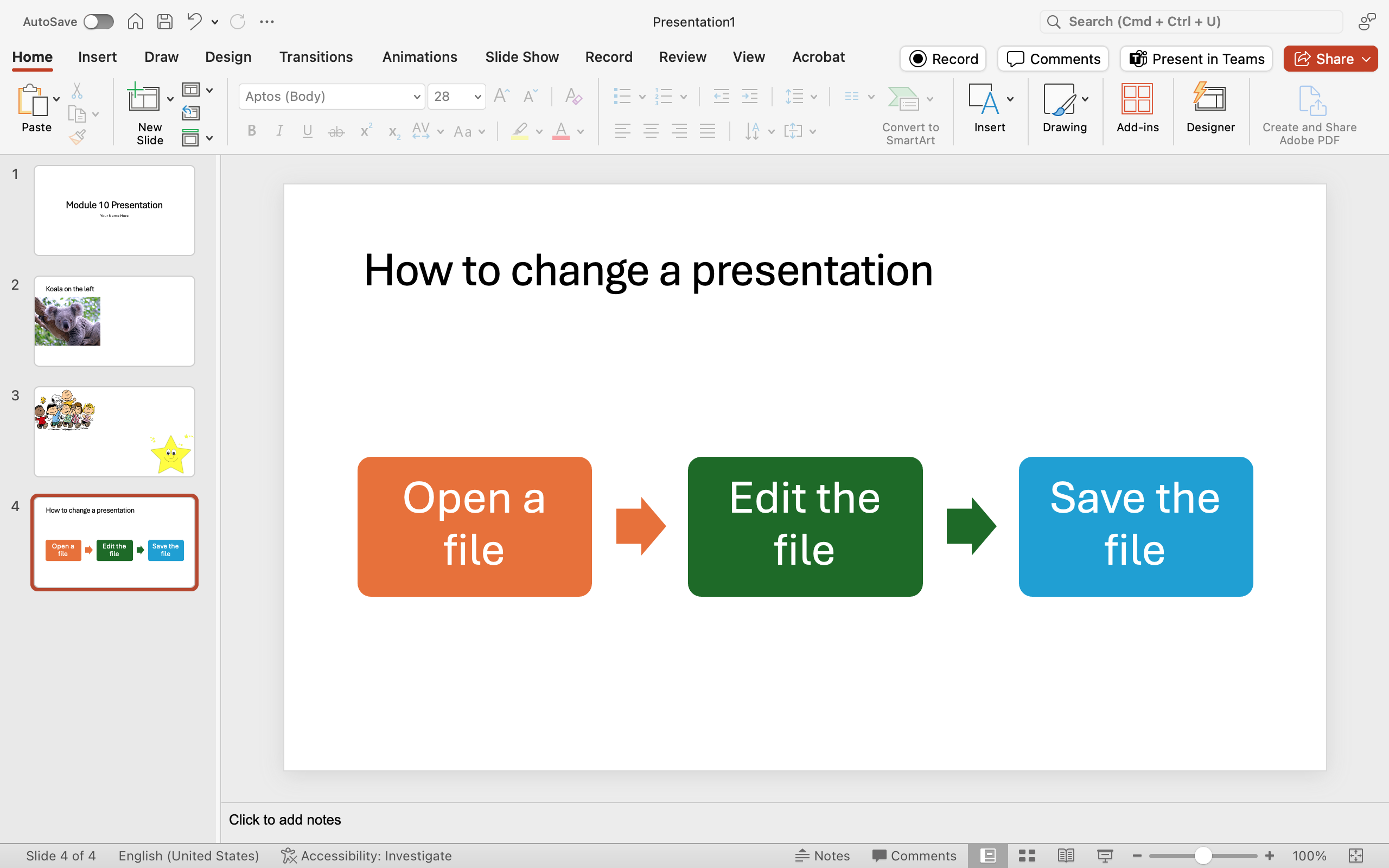Open the Design tab
1389x868 pixels.
pyautogui.click(x=228, y=57)
